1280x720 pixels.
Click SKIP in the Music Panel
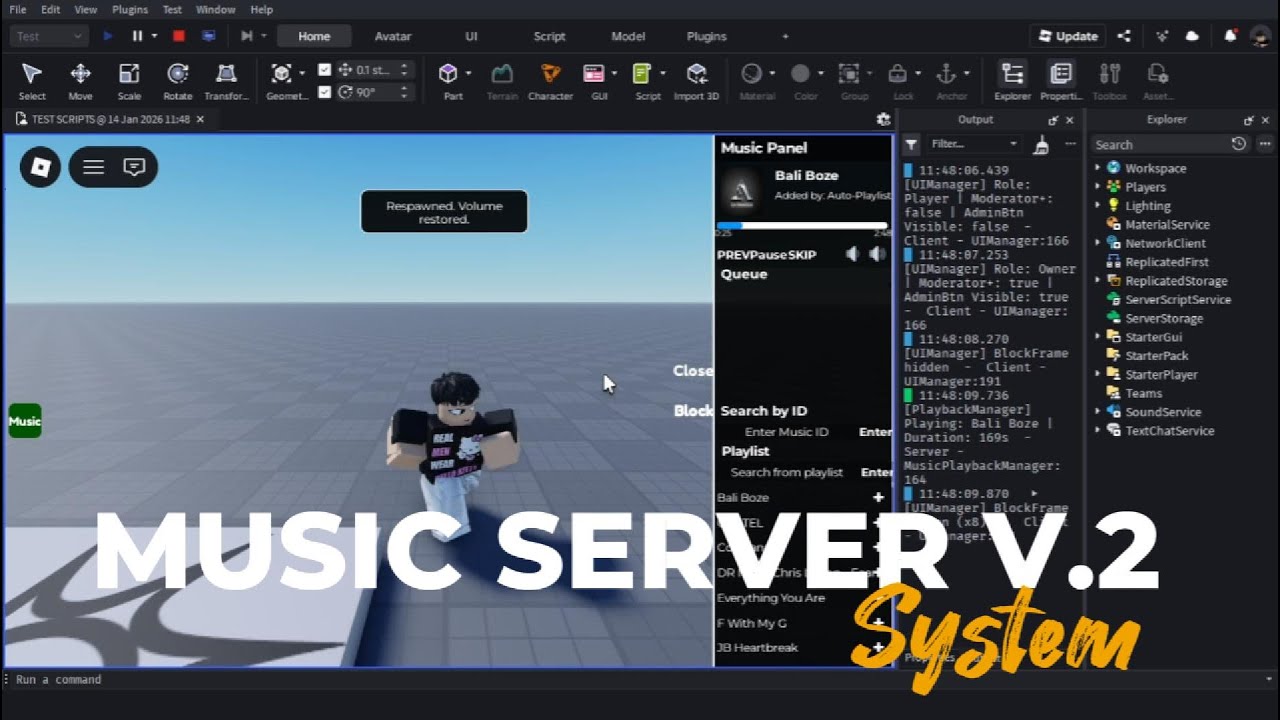click(x=802, y=255)
